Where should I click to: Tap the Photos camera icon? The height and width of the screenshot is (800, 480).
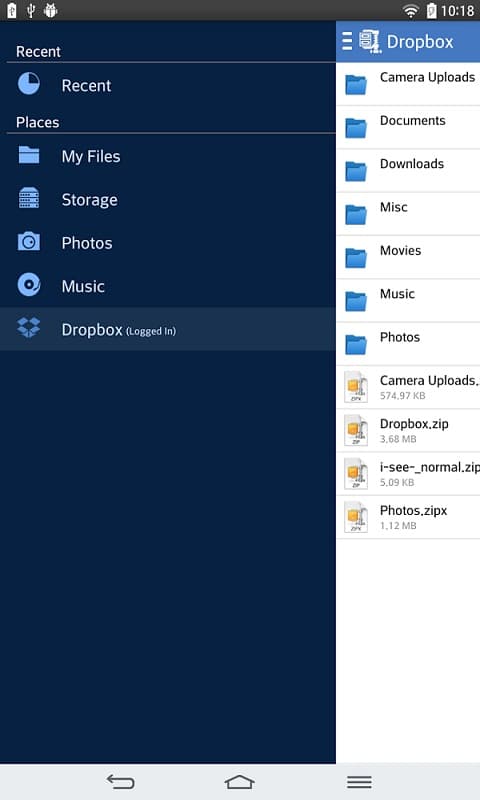(29, 241)
